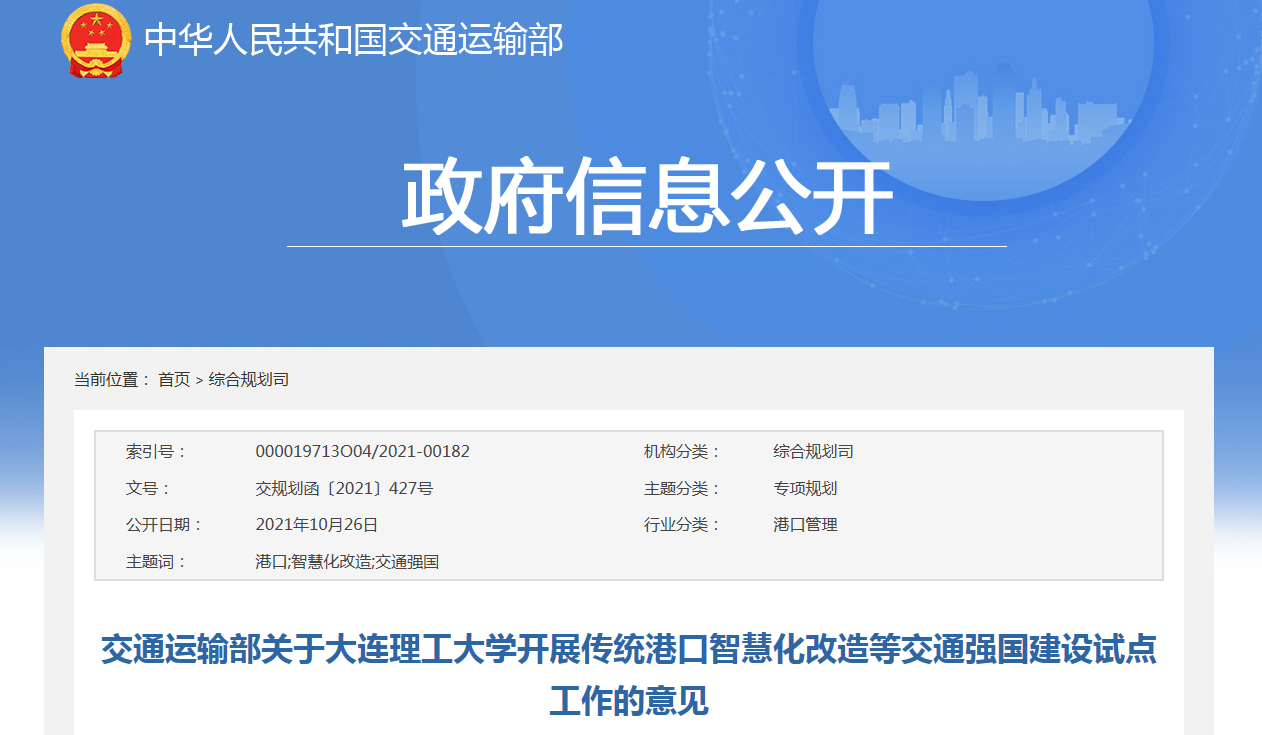Click the 行业分类 field label

pyautogui.click(x=682, y=525)
